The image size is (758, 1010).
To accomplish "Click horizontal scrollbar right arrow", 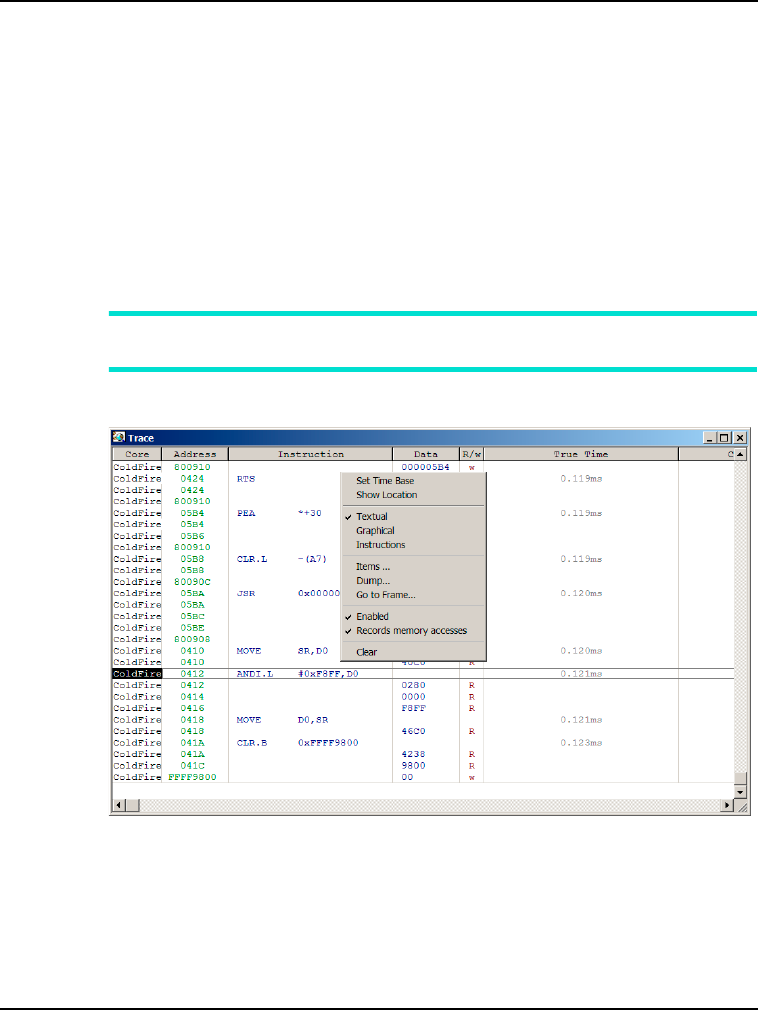I will point(728,805).
